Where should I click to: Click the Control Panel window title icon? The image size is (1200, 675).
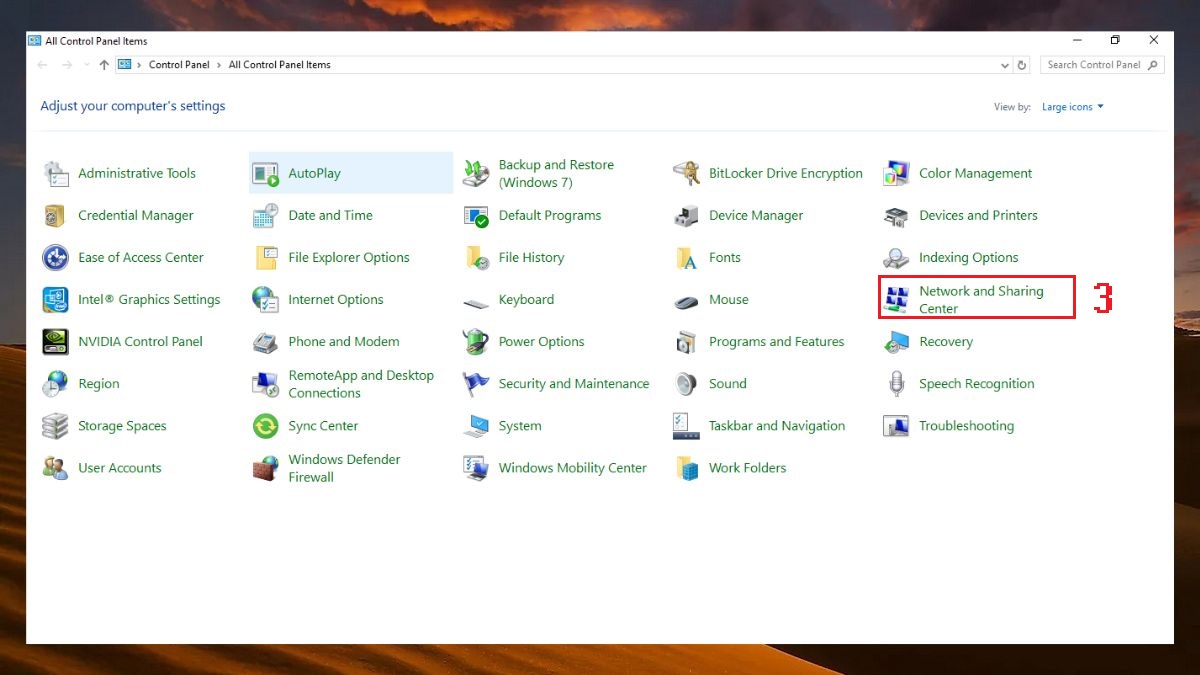pos(35,41)
